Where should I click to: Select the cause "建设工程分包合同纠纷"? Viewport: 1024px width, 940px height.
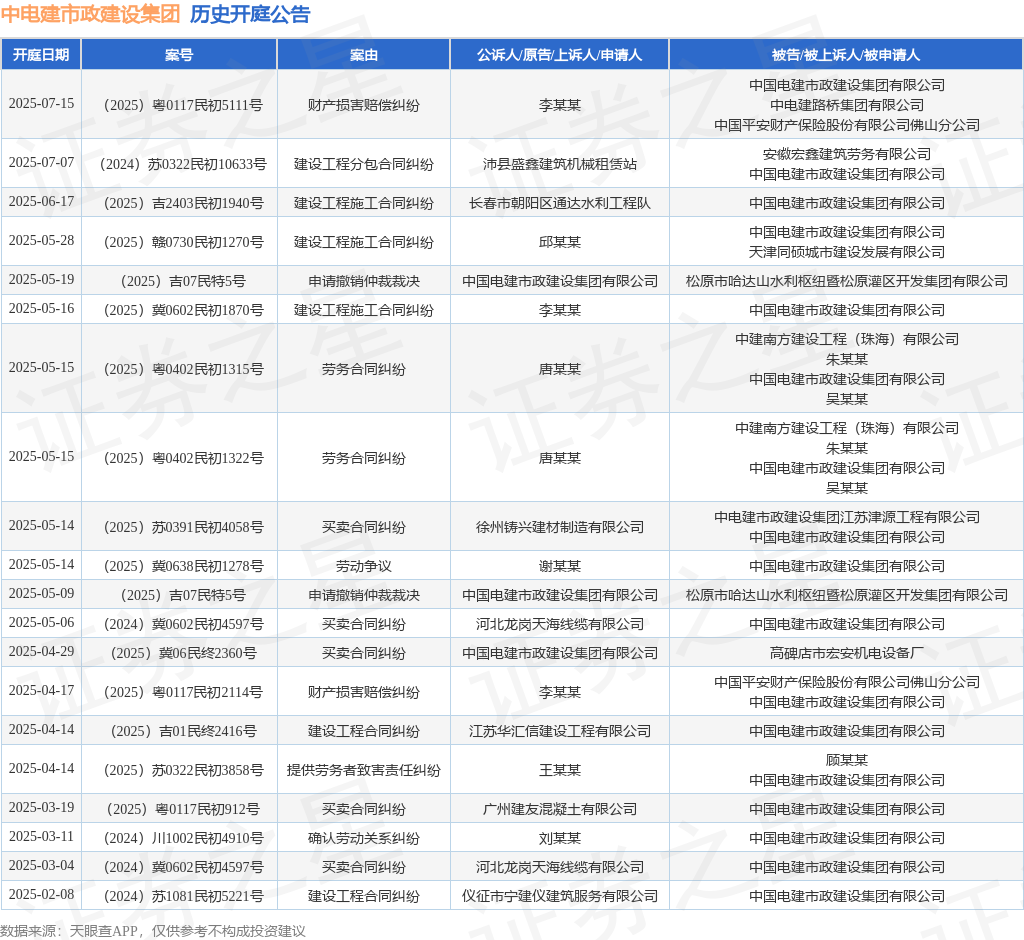pos(364,165)
